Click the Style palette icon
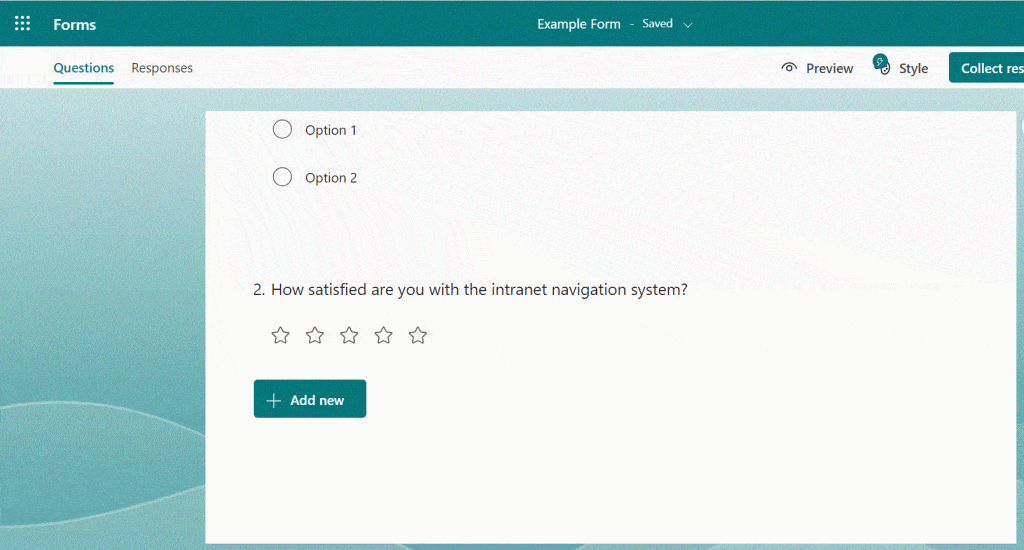The width and height of the screenshot is (1024, 550). pos(882,65)
